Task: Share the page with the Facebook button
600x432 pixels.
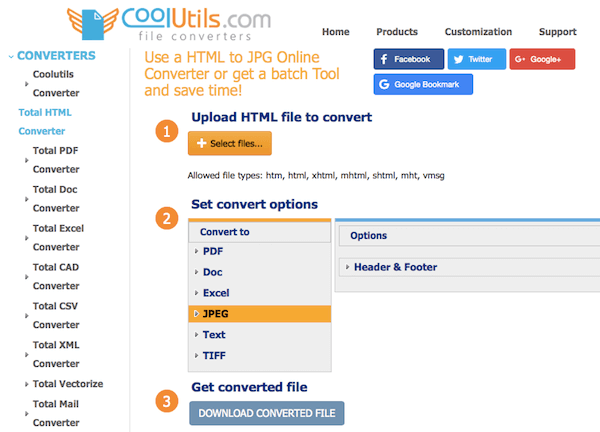Action: coord(409,59)
